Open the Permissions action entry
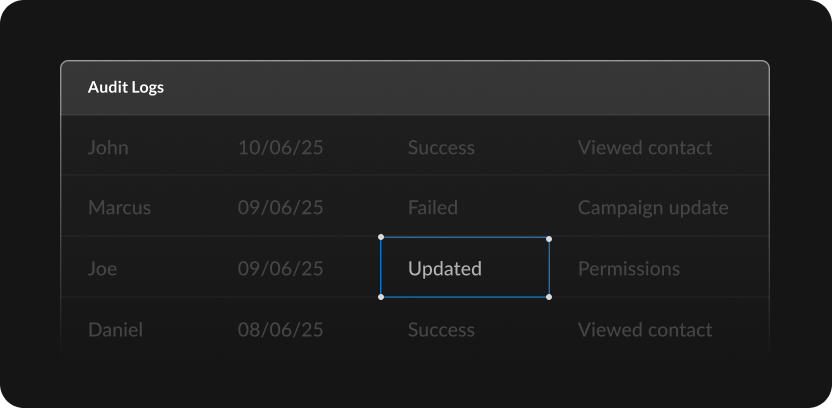This screenshot has height=408, width=832. point(629,268)
